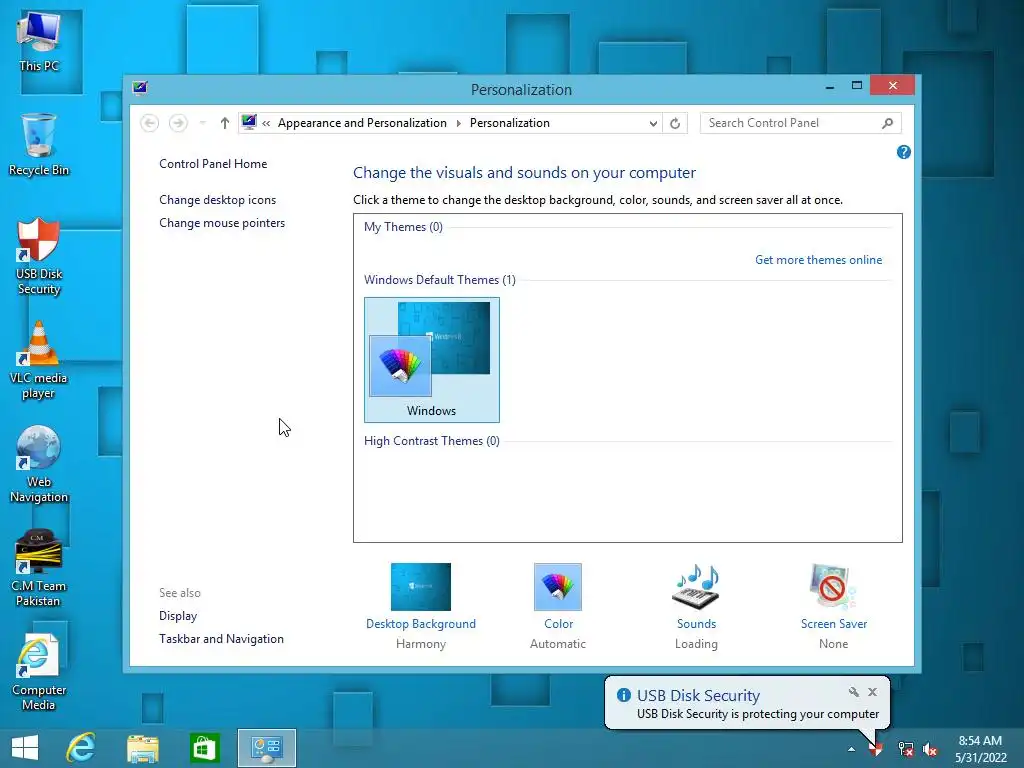This screenshot has width=1024, height=768.
Task: Open the Sounds keyboard icon
Action: (x=696, y=586)
